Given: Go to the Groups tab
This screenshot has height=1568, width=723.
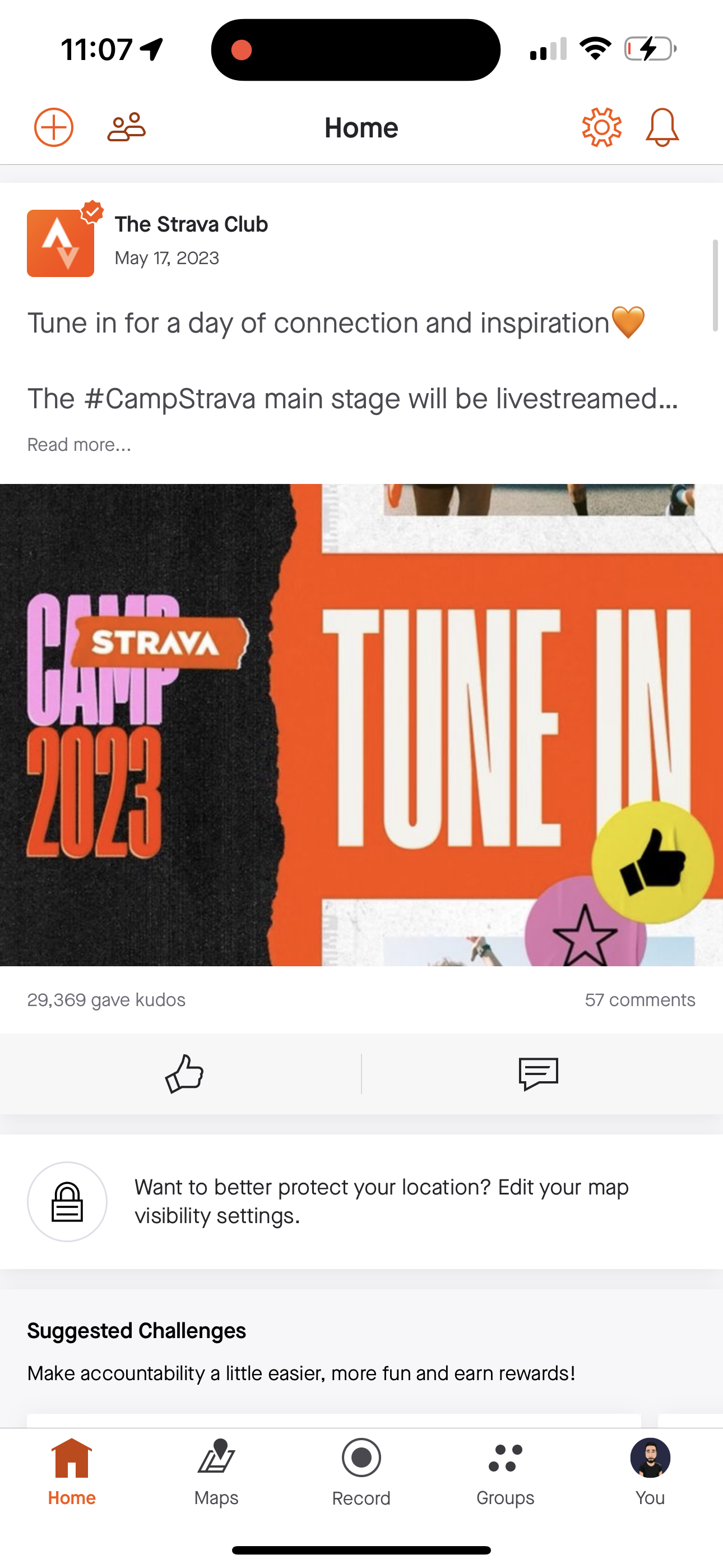Looking at the screenshot, I should point(505,1472).
